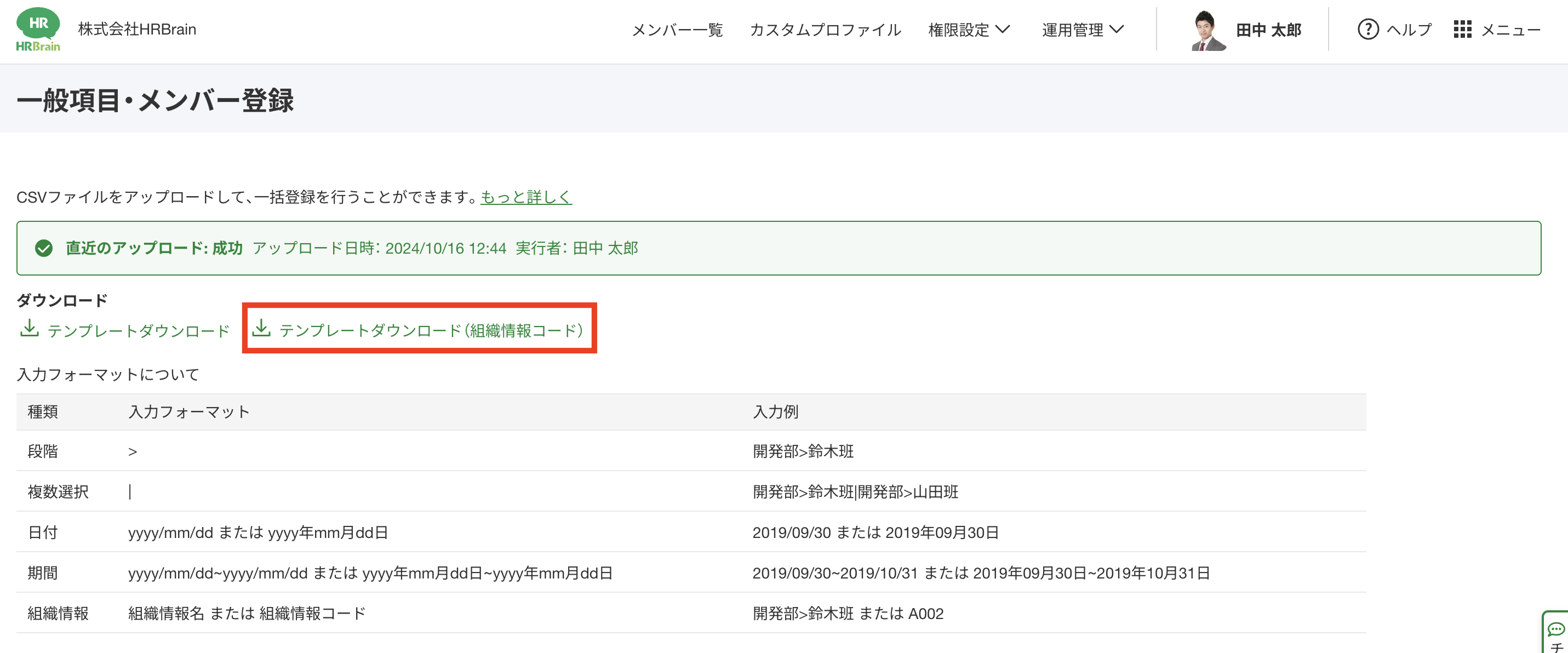1568x653 pixels.
Task: Click テンプレートダウンロード link text
Action: coord(138,331)
